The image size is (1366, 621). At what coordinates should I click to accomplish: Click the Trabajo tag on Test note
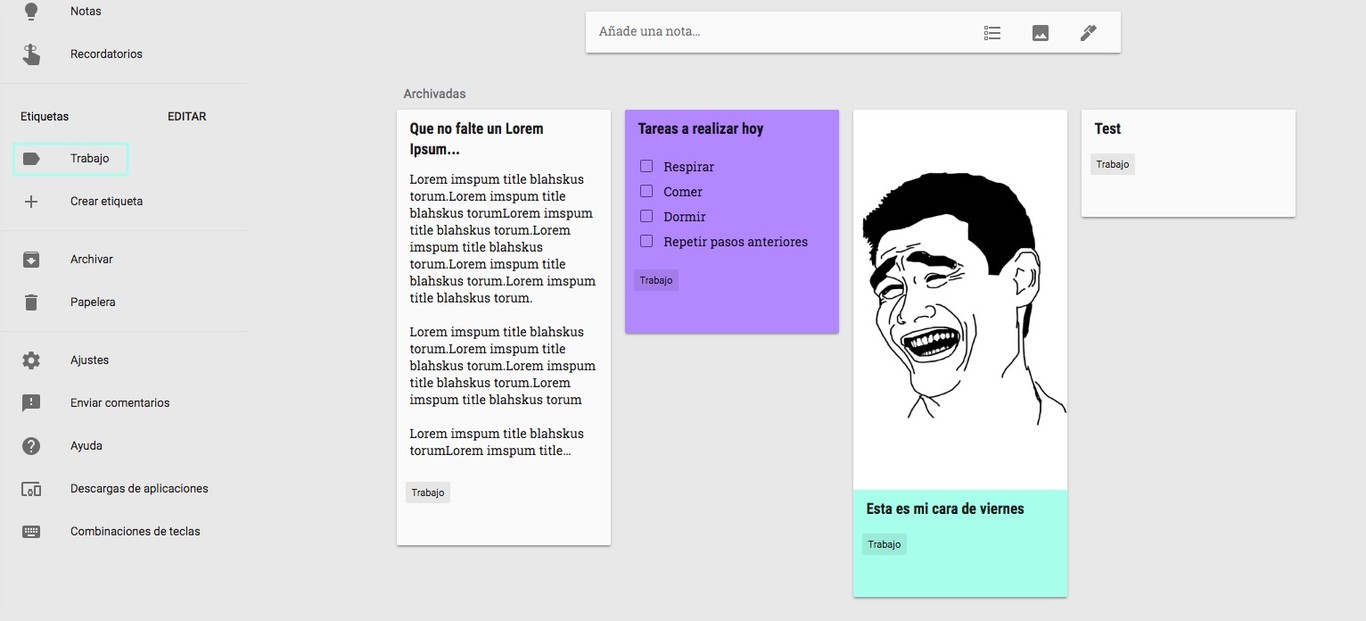tap(1112, 164)
